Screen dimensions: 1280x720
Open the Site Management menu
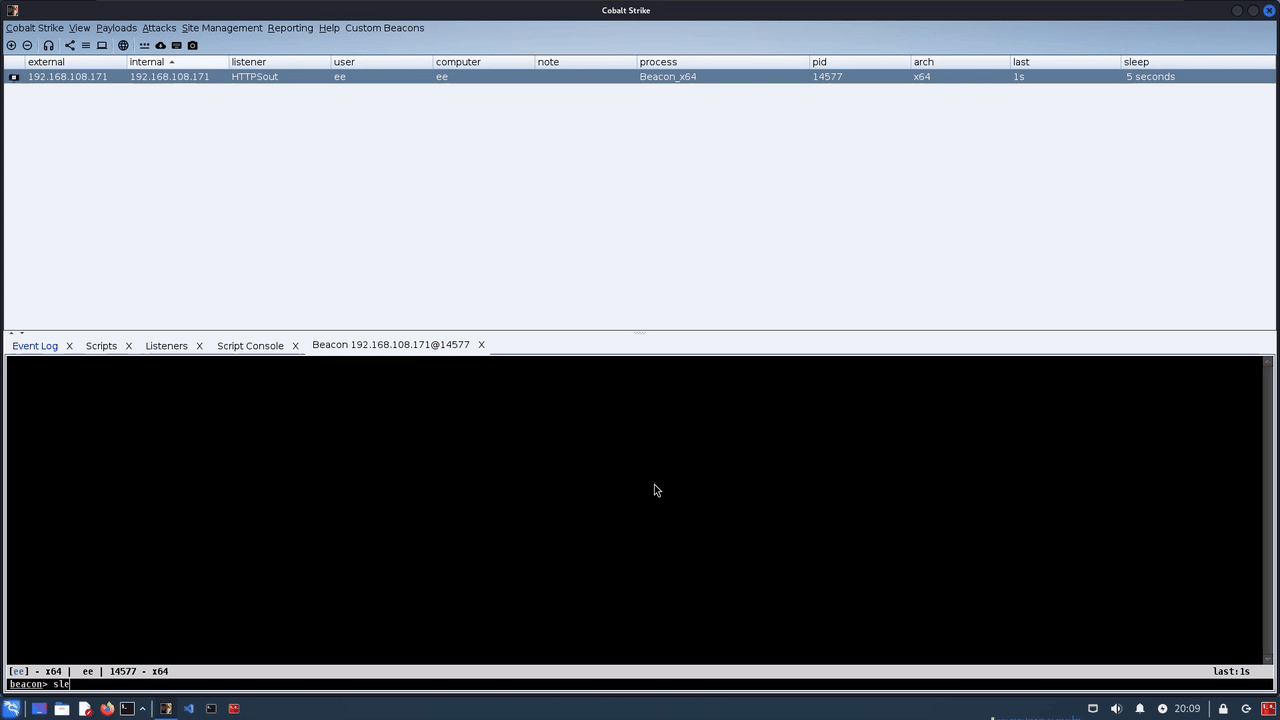(x=222, y=28)
